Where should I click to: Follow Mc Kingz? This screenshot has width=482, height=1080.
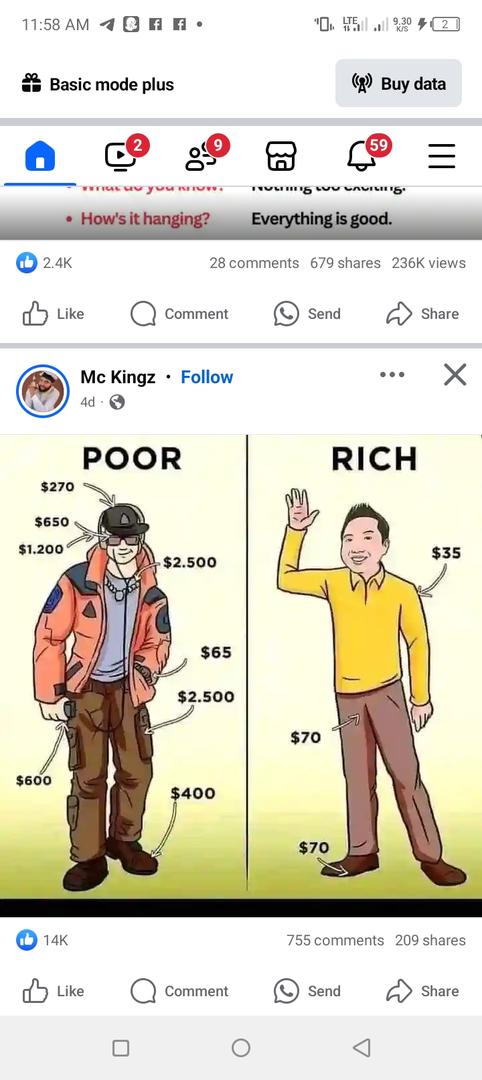207,377
